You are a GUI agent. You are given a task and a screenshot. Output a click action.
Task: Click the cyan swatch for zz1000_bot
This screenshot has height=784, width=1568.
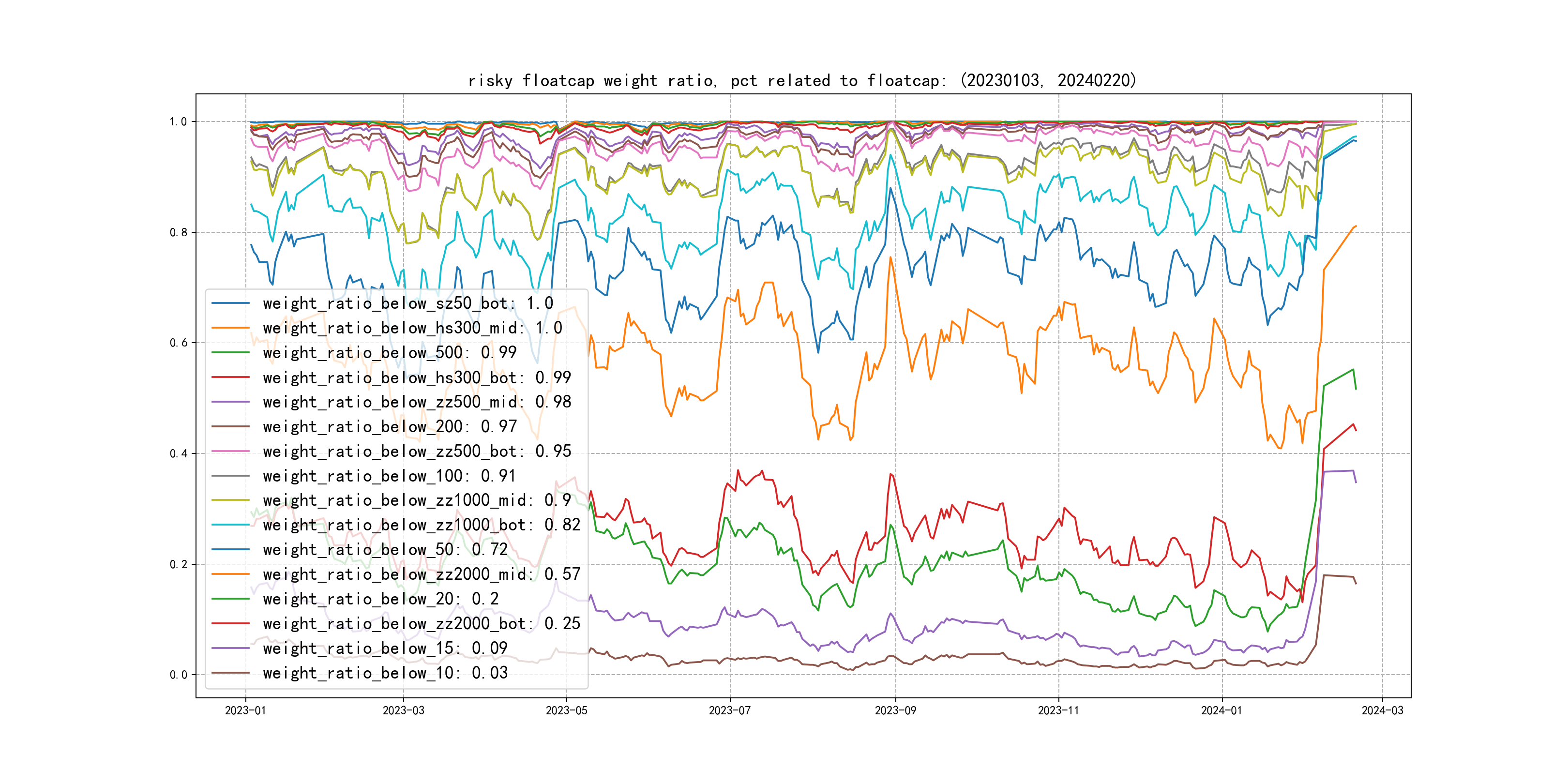click(x=230, y=525)
